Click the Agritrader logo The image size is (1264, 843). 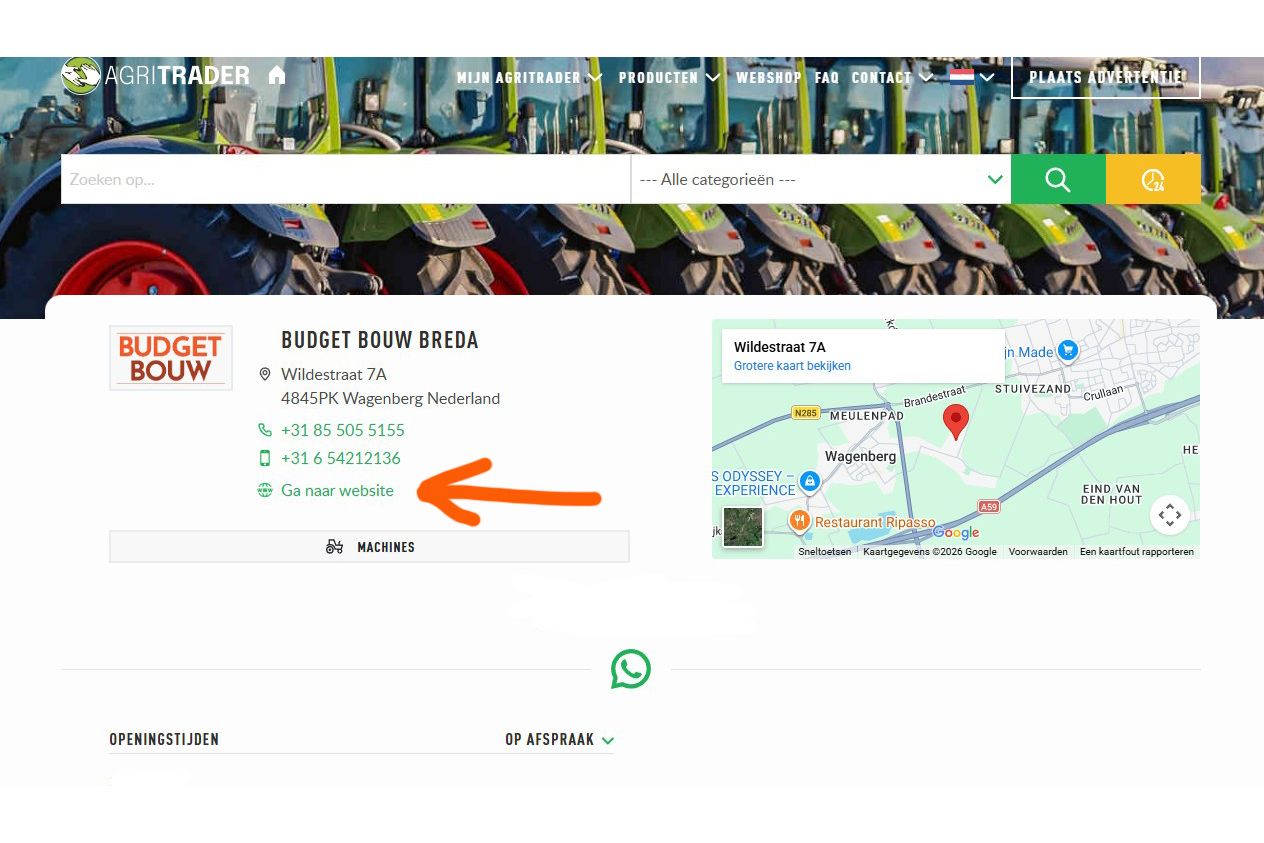coord(156,76)
